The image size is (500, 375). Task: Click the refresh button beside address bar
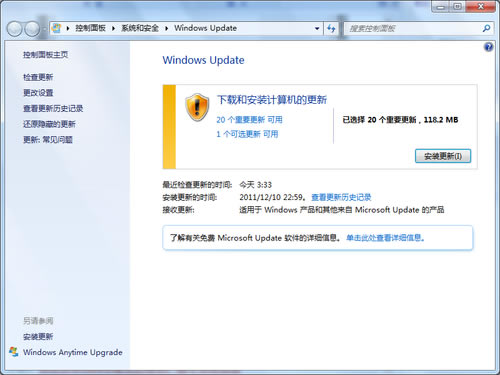[331, 29]
